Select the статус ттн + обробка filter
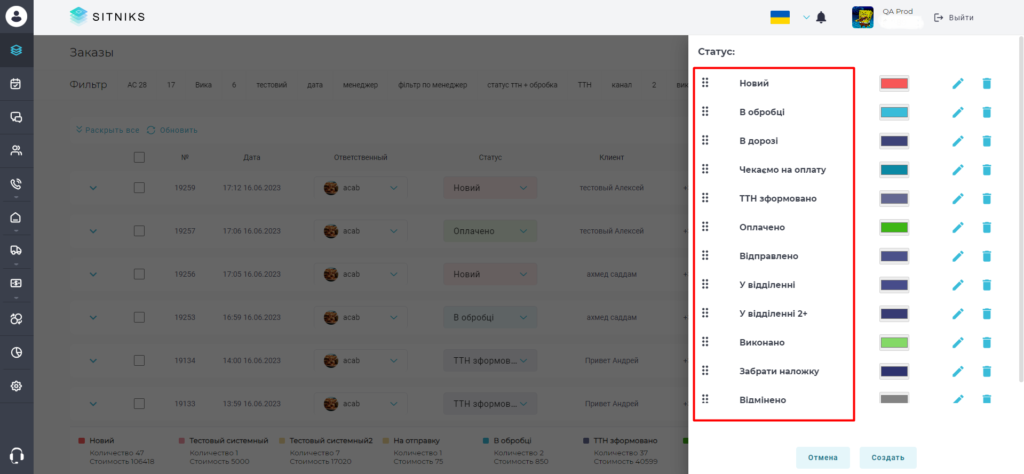The width and height of the screenshot is (1024, 474). coord(522,85)
